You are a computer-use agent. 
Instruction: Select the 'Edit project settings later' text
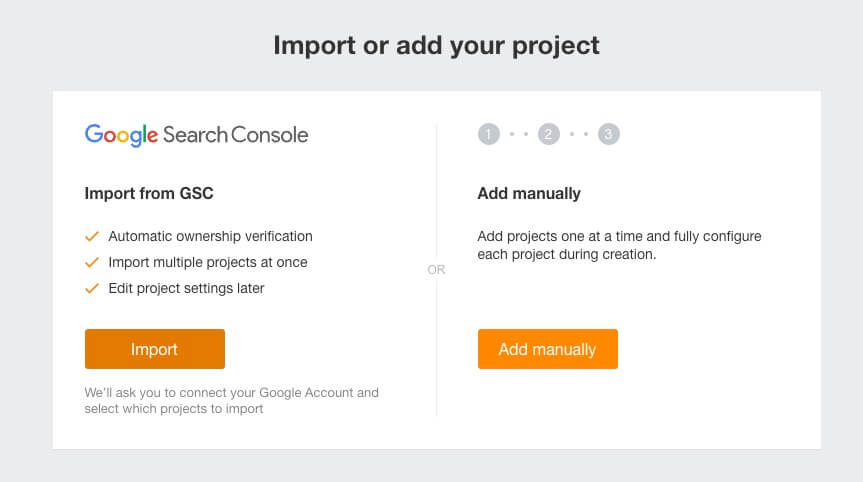pos(186,289)
